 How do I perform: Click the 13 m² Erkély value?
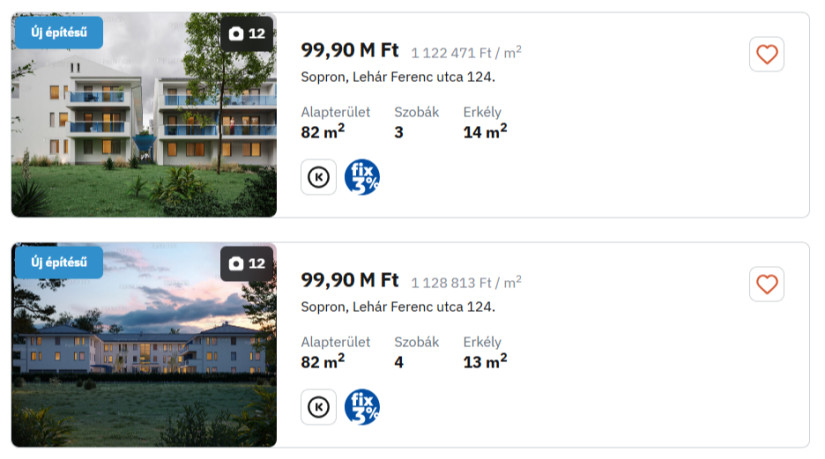pos(485,361)
